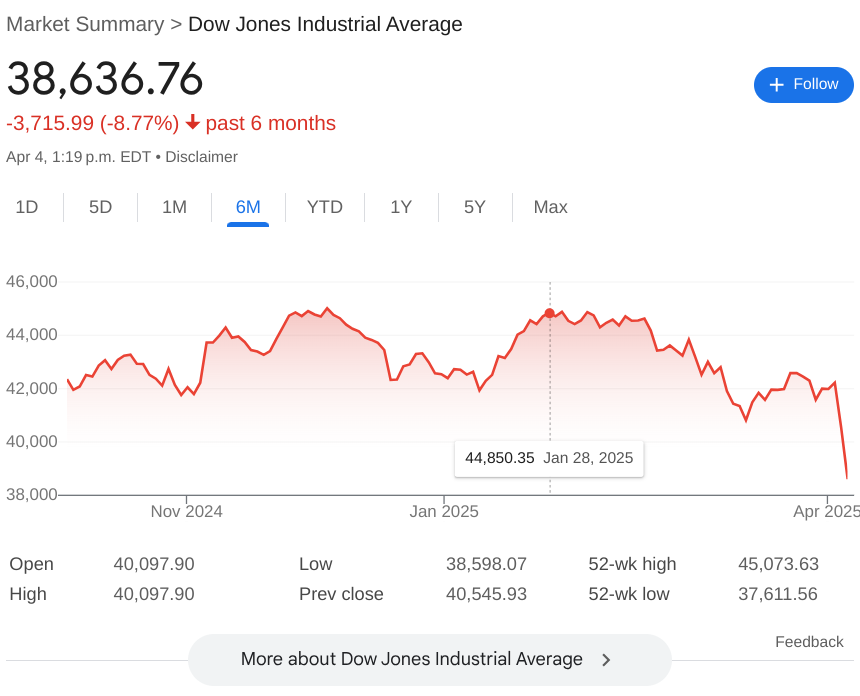This screenshot has height=696, width=860.
Task: Select the 1M chart range
Action: click(174, 207)
